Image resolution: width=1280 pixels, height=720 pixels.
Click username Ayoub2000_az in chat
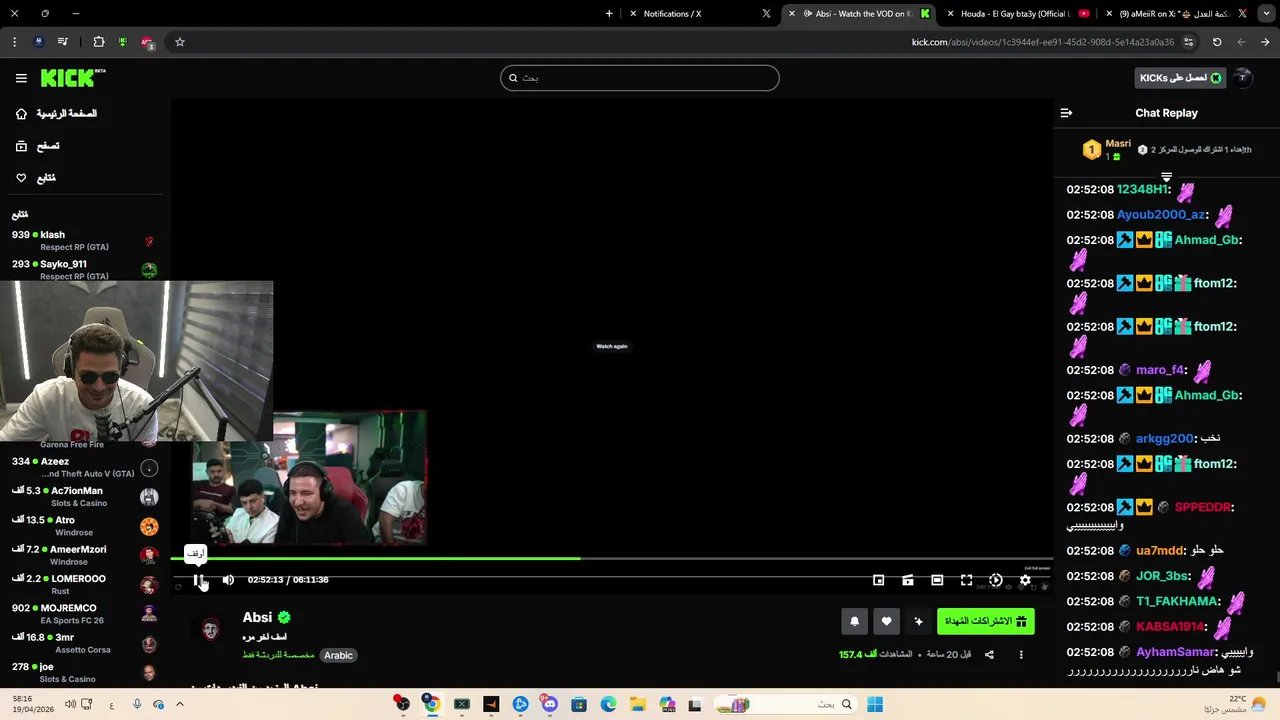coord(1161,215)
